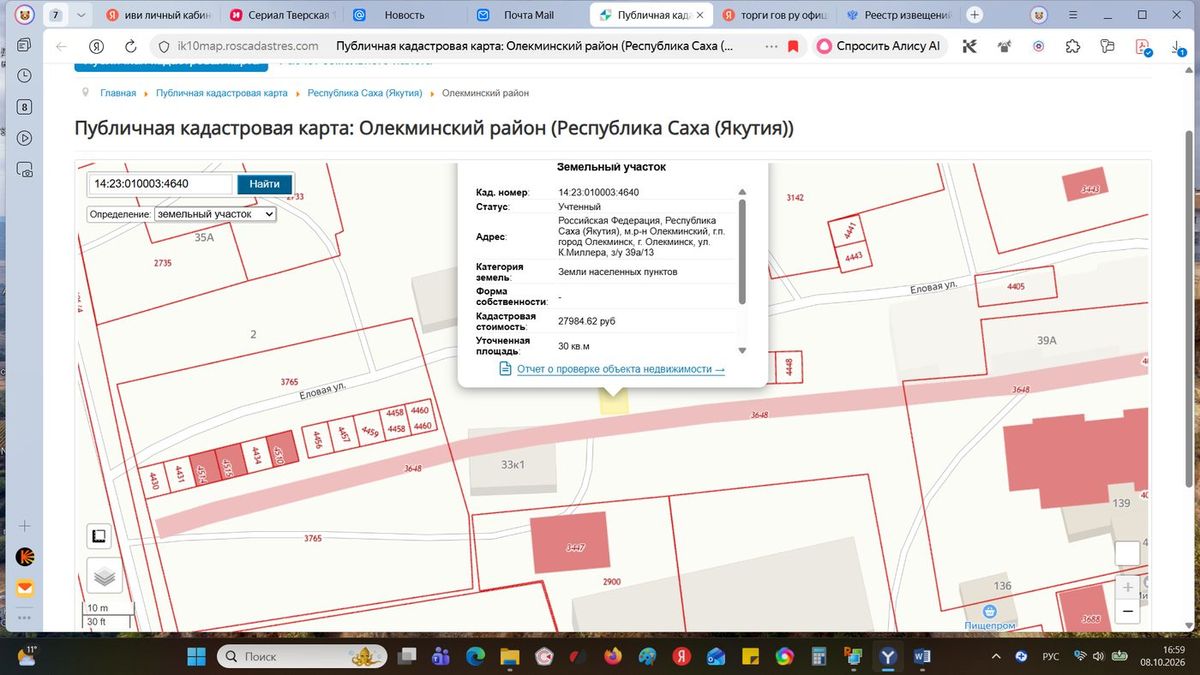Toggle the red bookmark icon
This screenshot has width=1200, height=675.
pyautogui.click(x=793, y=46)
